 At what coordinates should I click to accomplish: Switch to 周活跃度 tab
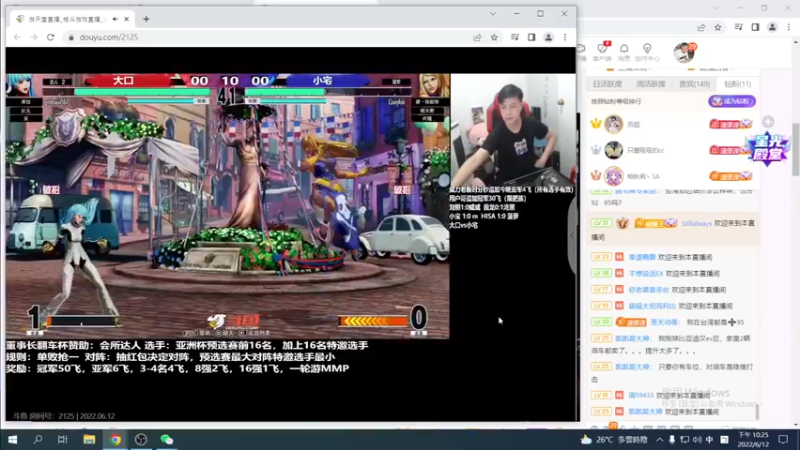pos(651,84)
